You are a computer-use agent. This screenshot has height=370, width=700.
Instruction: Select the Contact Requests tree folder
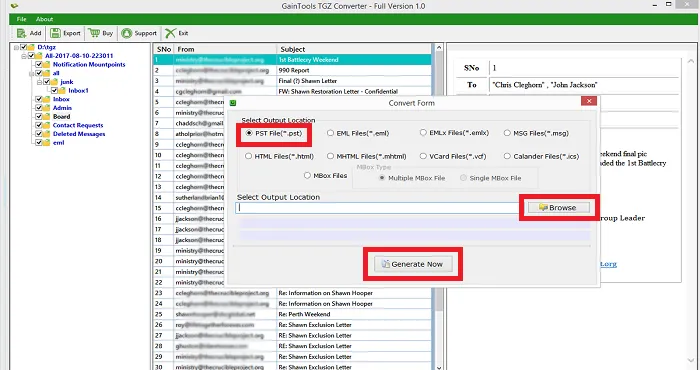click(78, 125)
